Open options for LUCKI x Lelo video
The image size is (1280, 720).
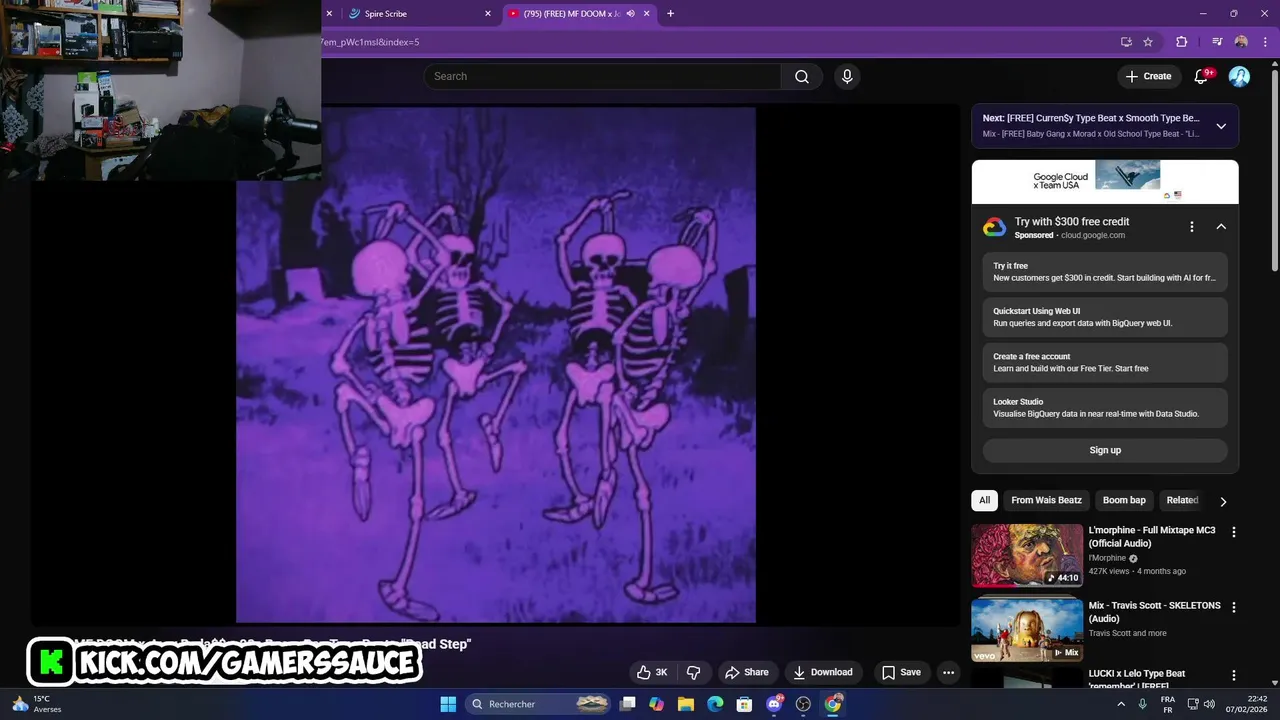[1233, 675]
